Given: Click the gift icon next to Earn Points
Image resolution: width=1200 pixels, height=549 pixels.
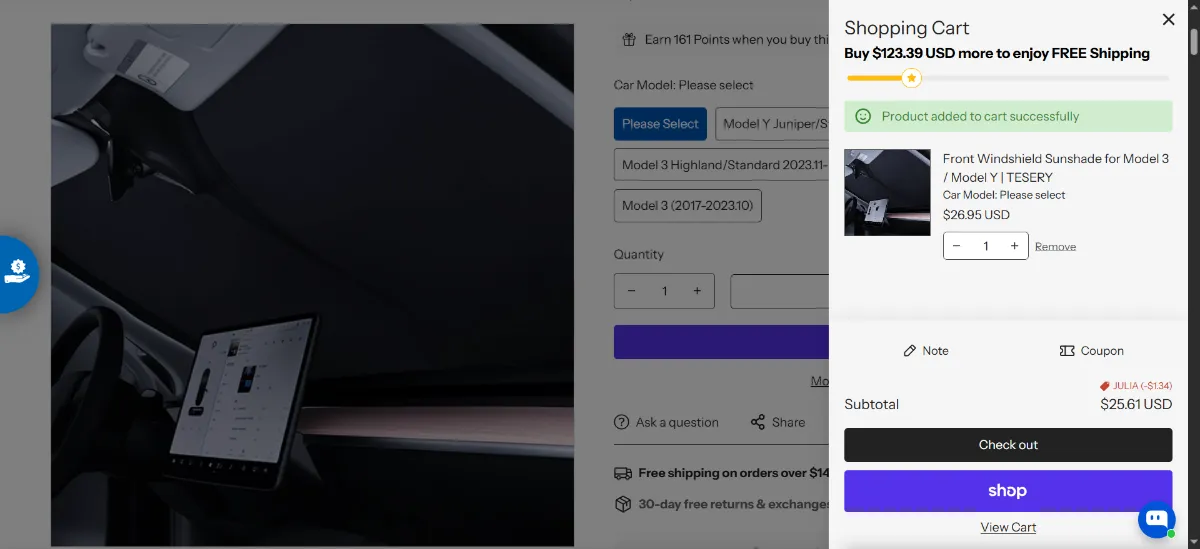Looking at the screenshot, I should pos(629,40).
